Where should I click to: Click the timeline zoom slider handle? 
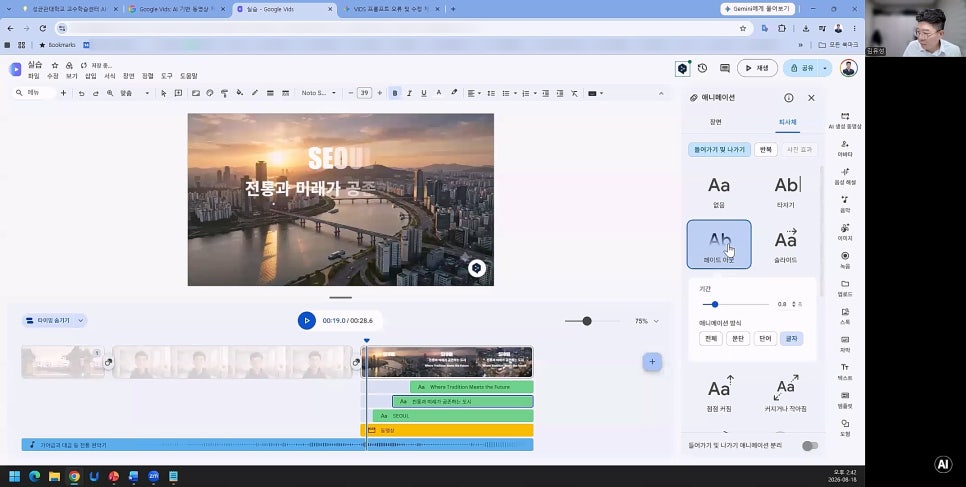pyautogui.click(x=586, y=321)
